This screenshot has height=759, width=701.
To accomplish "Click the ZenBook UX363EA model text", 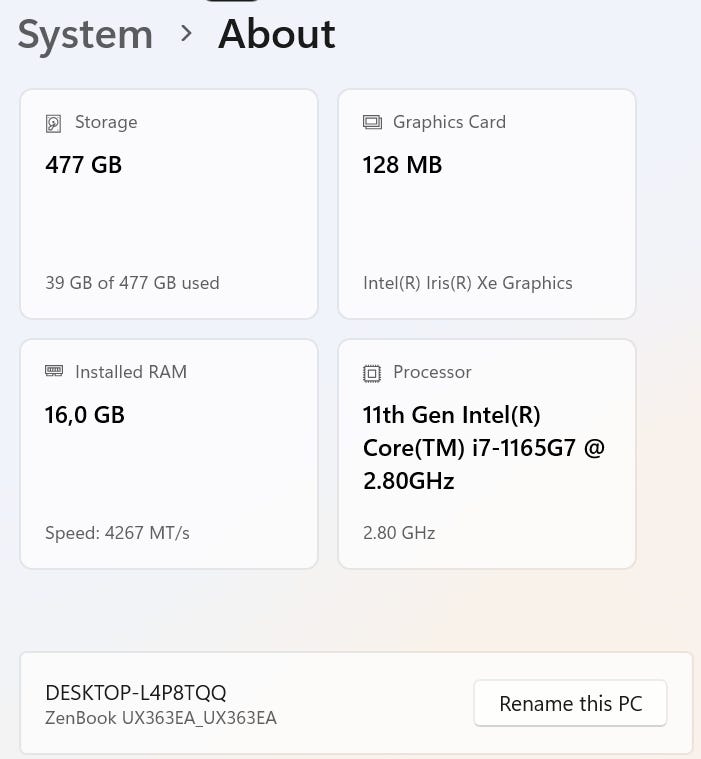I will coord(161,718).
